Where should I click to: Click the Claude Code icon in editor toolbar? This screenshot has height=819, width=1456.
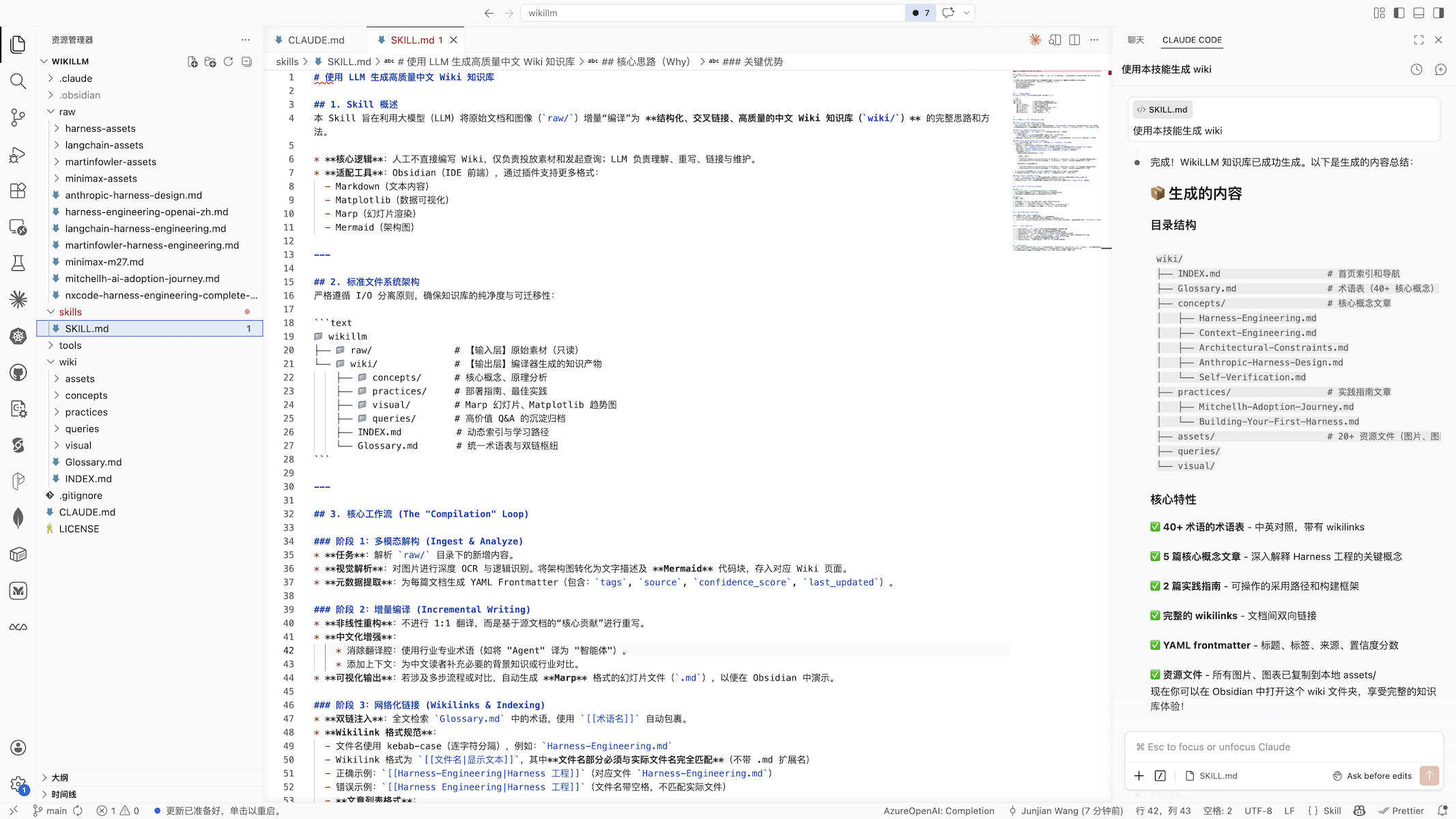pyautogui.click(x=1035, y=40)
